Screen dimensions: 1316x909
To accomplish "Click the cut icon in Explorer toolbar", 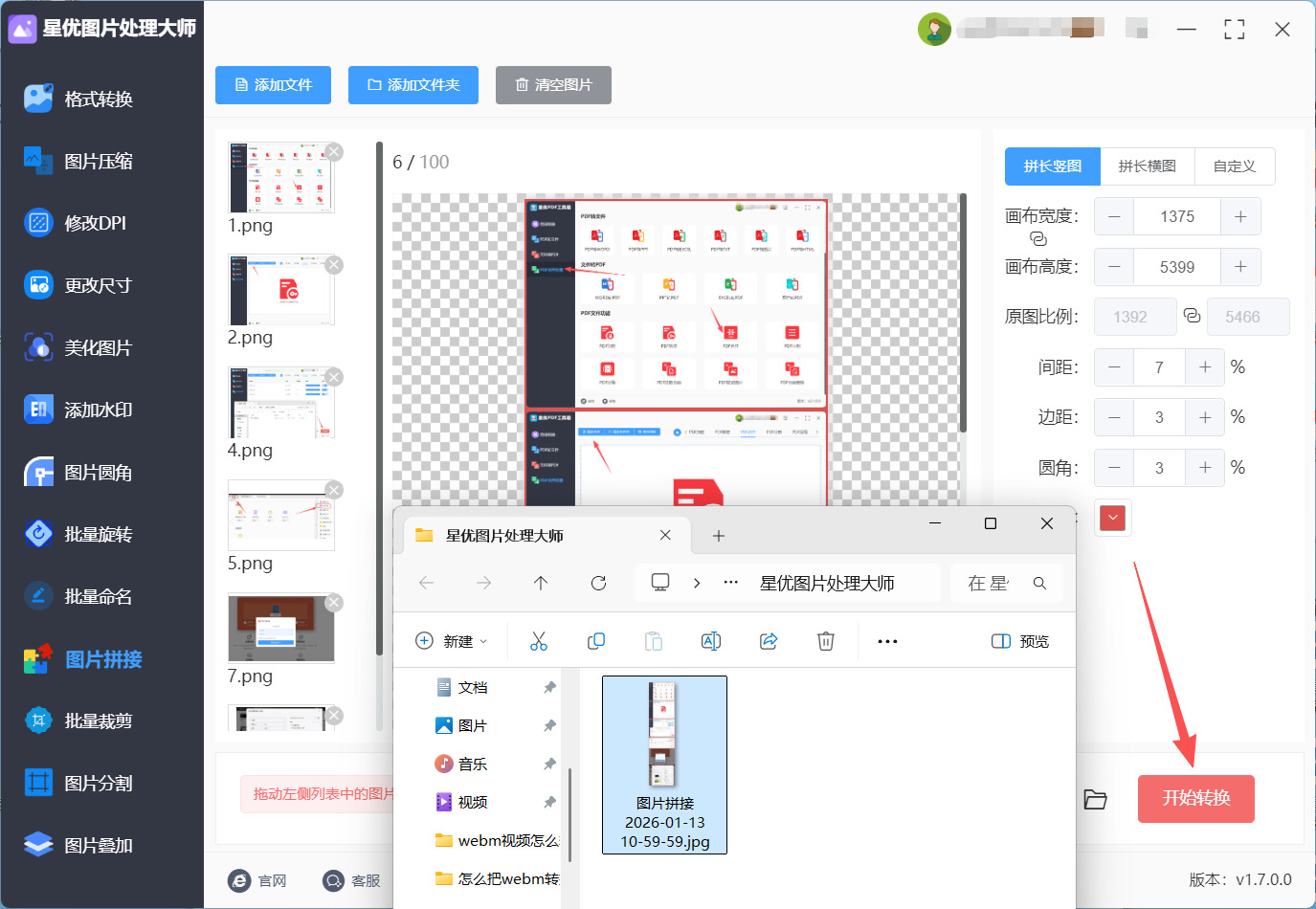I will [539, 641].
